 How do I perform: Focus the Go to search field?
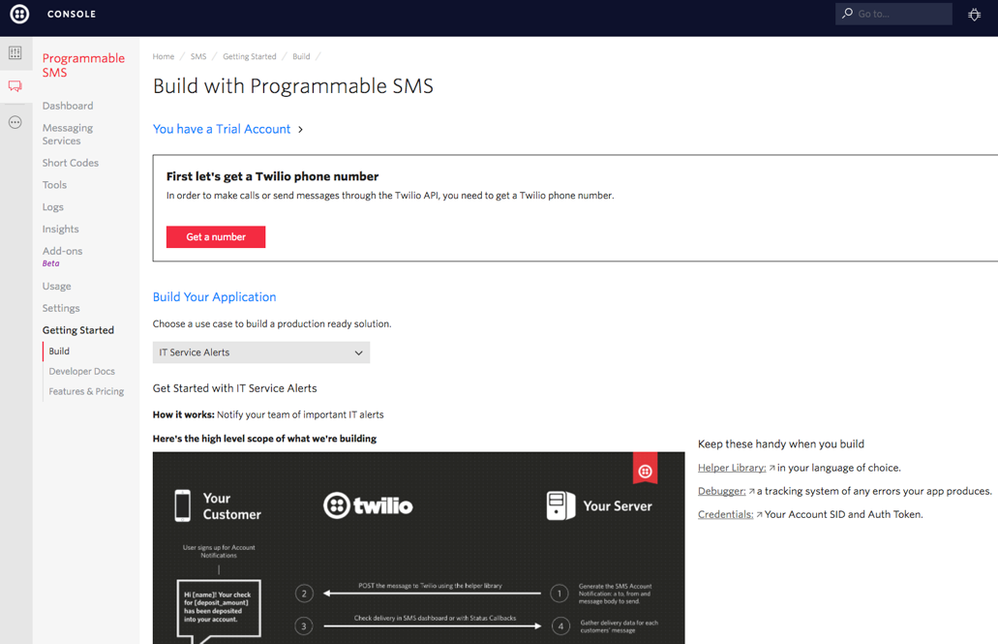(x=894, y=13)
